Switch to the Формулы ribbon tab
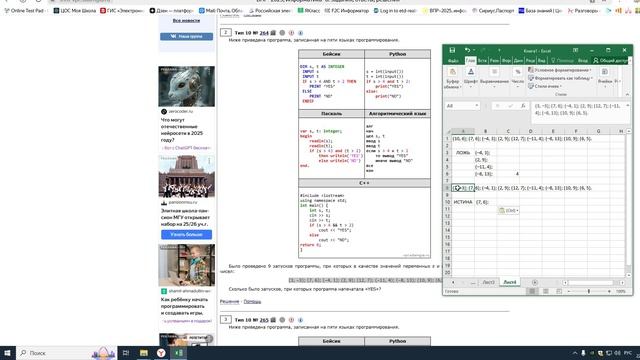The image size is (640, 360). pos(506,60)
